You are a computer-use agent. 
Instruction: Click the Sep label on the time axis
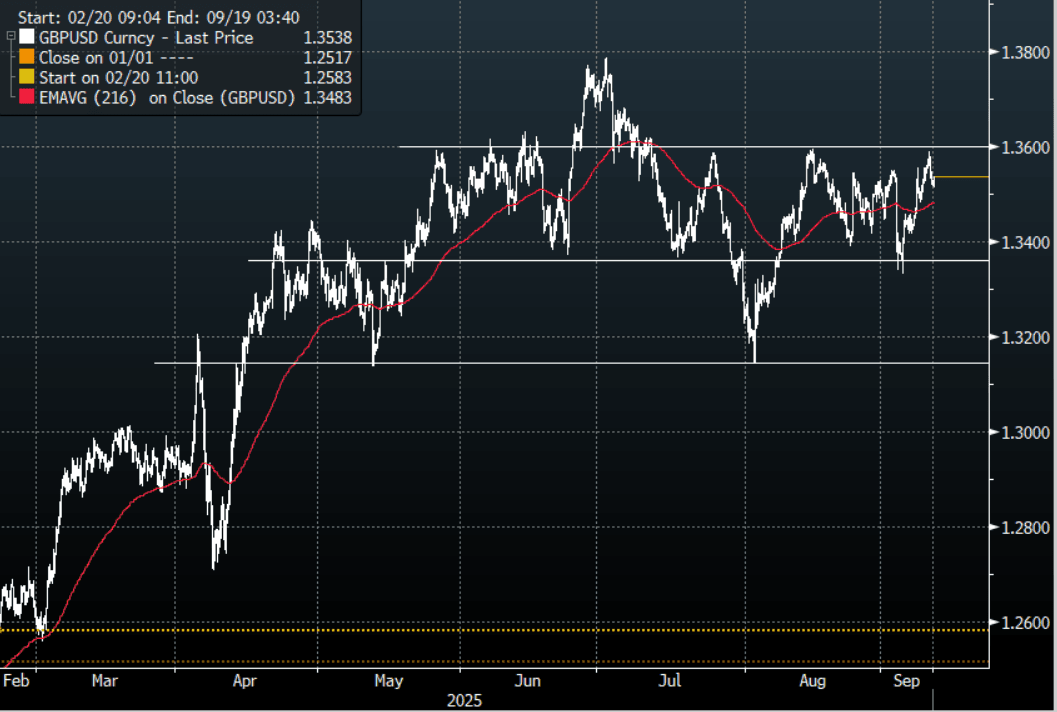[x=906, y=681]
